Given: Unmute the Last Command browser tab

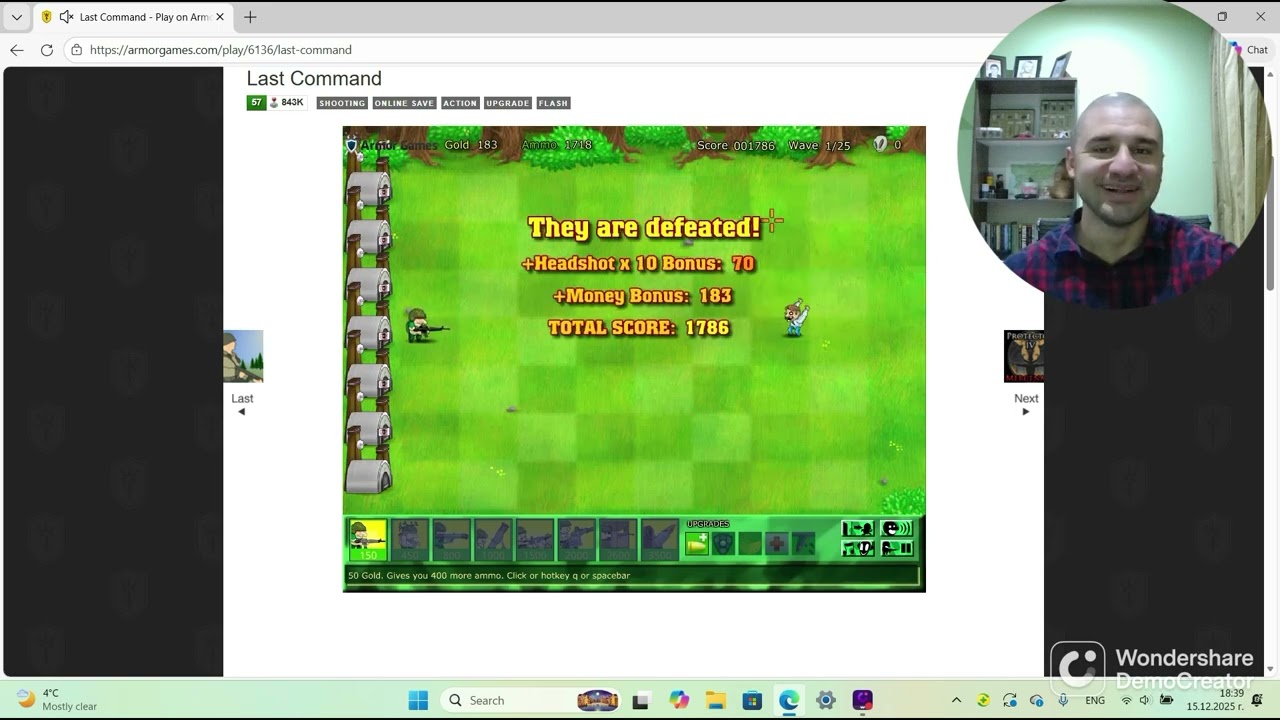Looking at the screenshot, I should 66,17.
